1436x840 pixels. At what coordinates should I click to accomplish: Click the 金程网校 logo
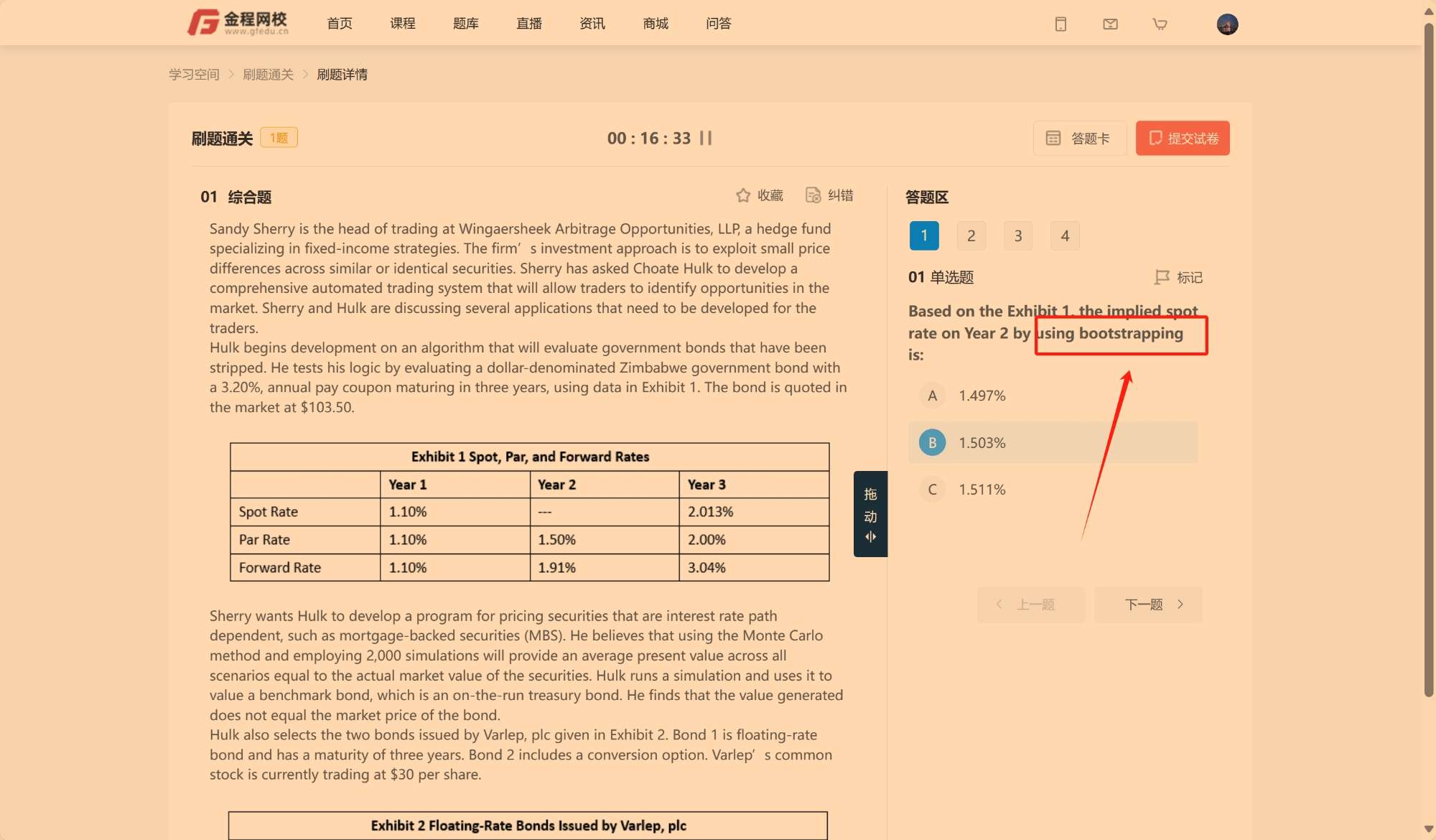[238, 23]
